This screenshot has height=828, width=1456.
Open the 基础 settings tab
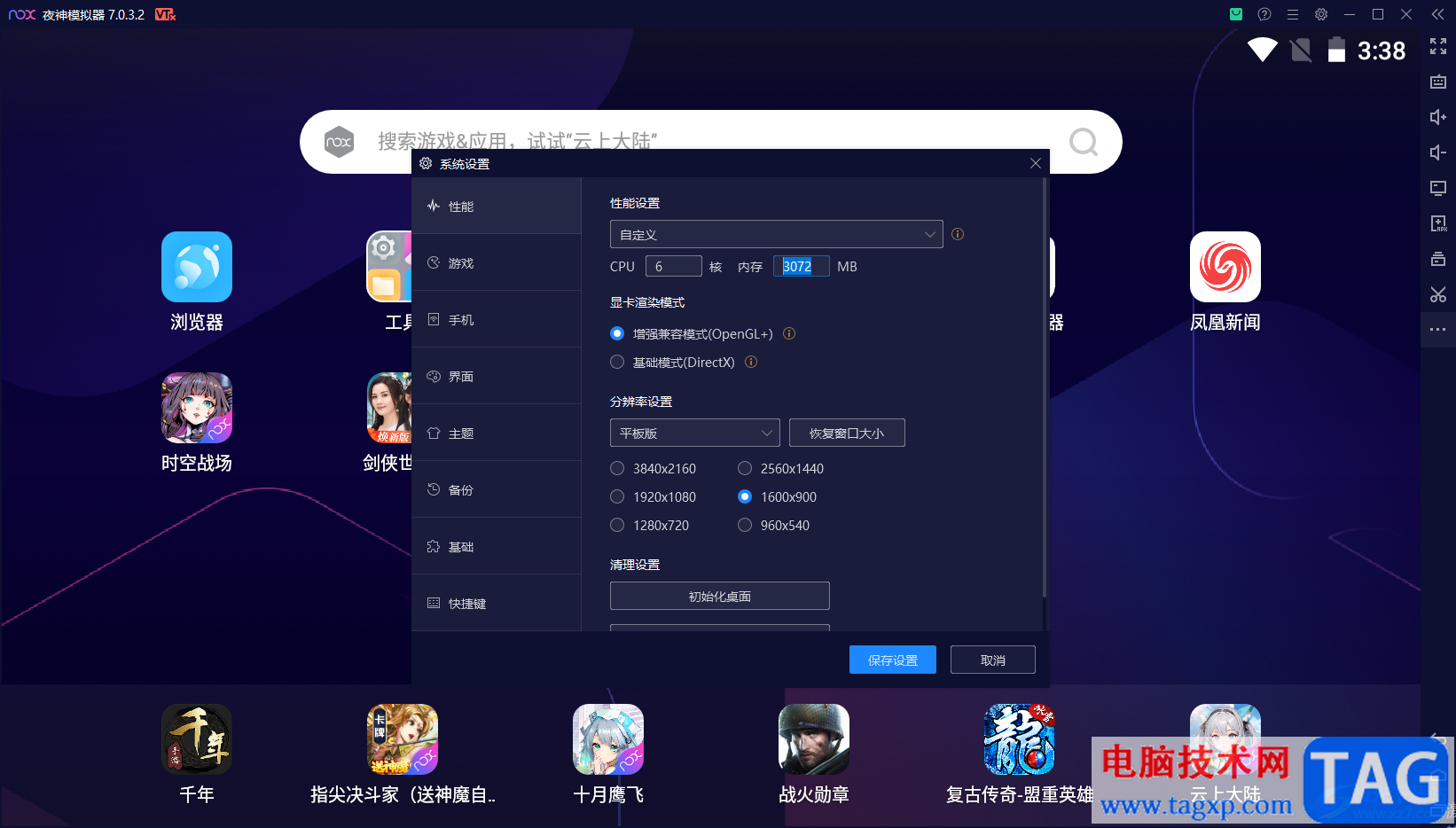(x=497, y=546)
